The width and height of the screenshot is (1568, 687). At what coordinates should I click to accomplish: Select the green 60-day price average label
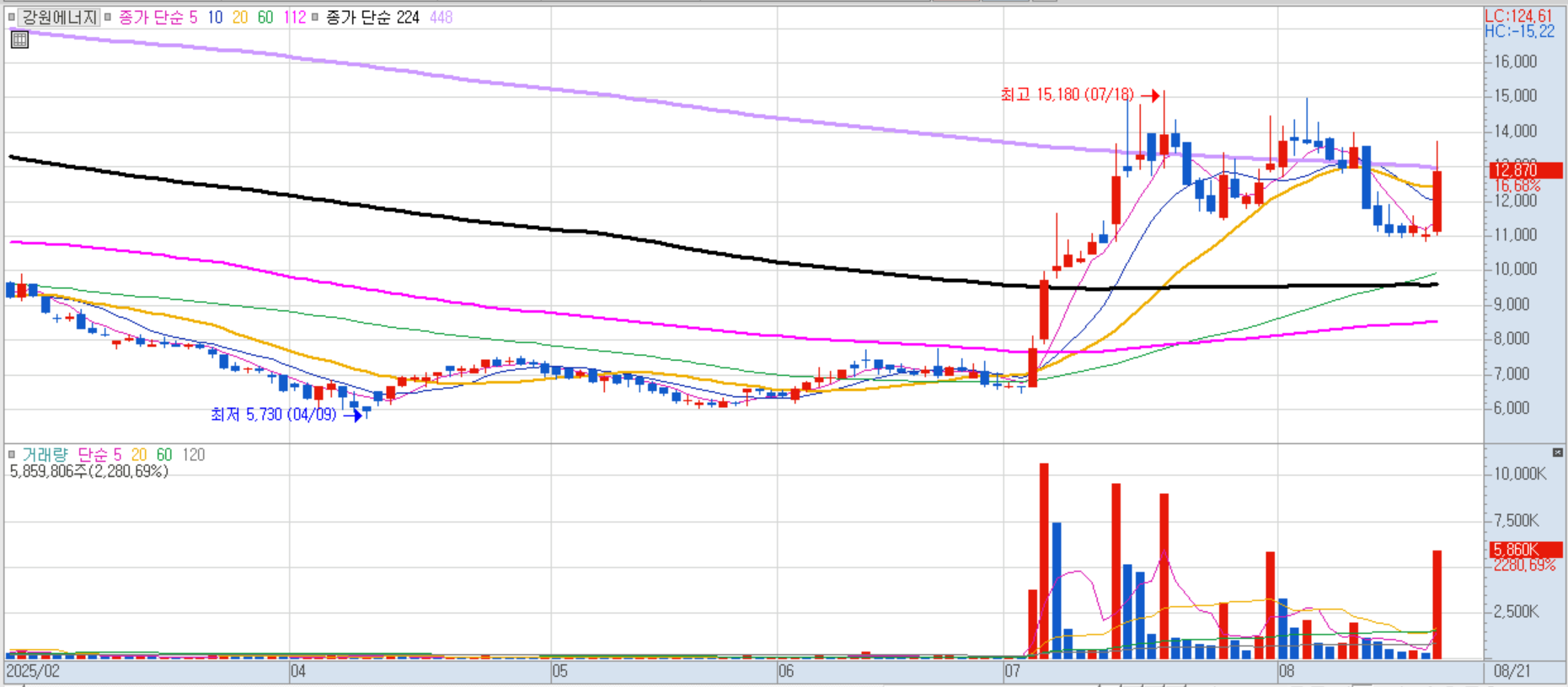coord(265,17)
